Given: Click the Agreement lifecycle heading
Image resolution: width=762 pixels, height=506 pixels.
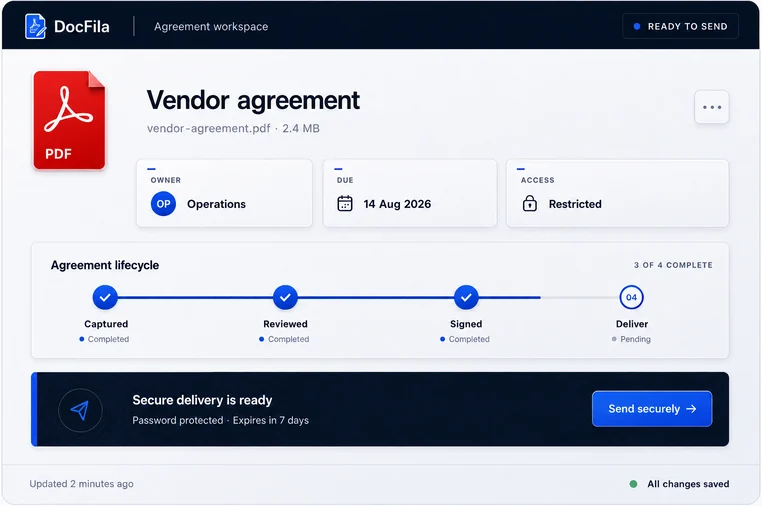Looking at the screenshot, I should point(105,265).
